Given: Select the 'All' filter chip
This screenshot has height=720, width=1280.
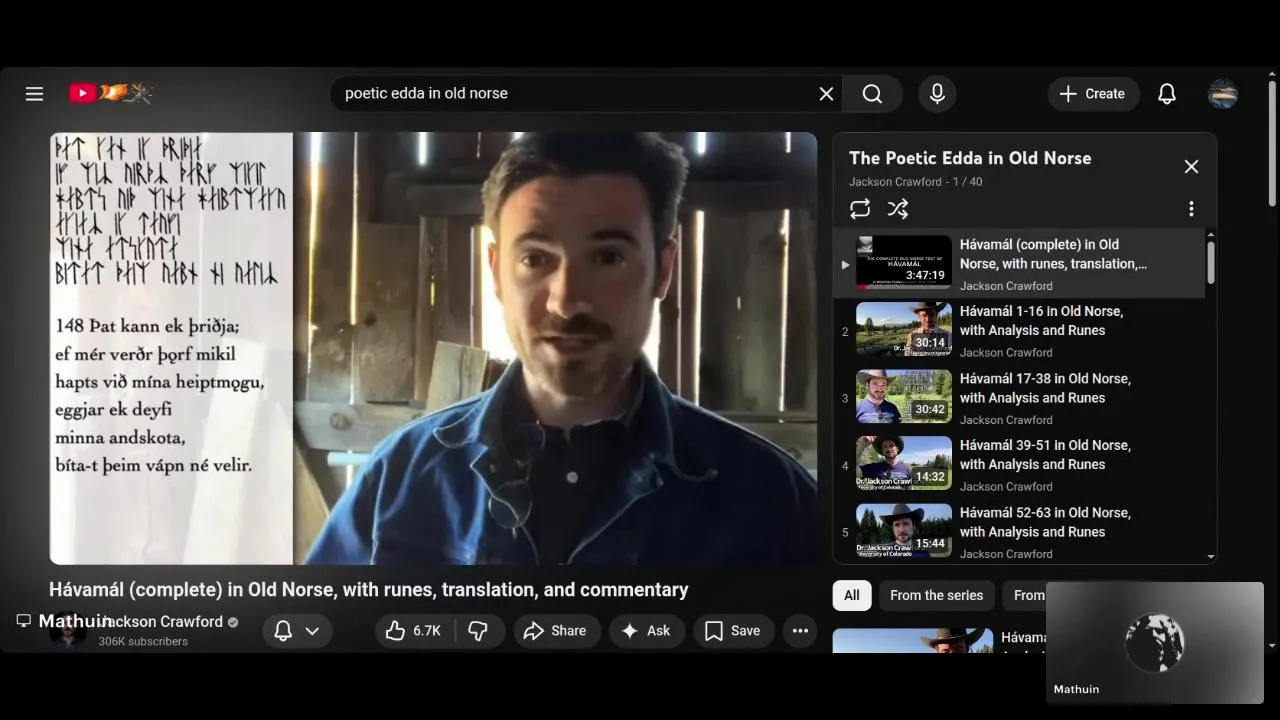Looking at the screenshot, I should pyautogui.click(x=852, y=595).
